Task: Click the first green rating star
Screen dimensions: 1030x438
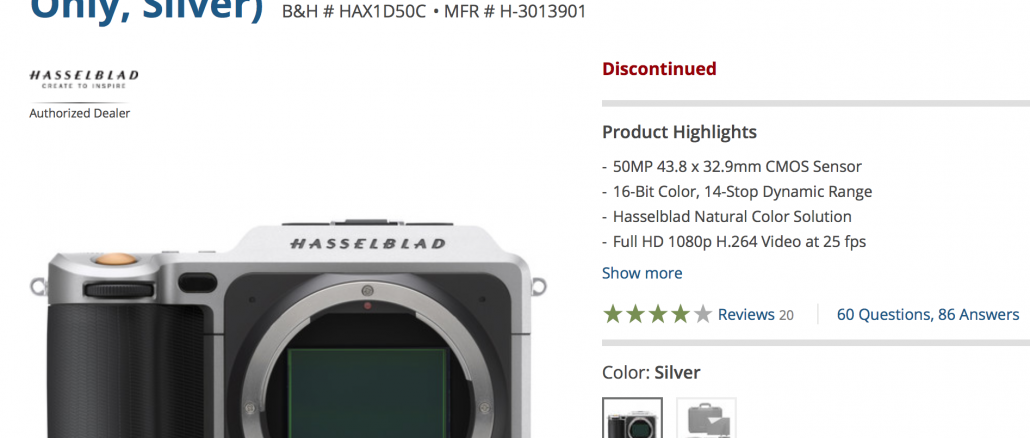Action: click(612, 314)
